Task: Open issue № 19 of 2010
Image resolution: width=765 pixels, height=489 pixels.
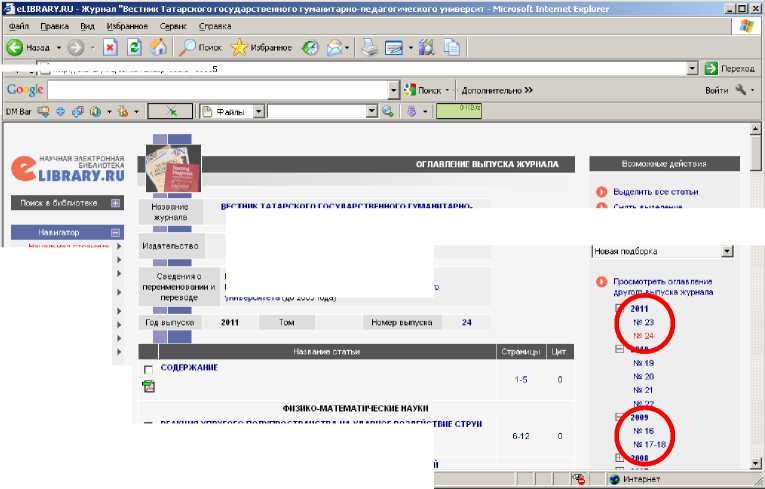Action: (x=644, y=363)
